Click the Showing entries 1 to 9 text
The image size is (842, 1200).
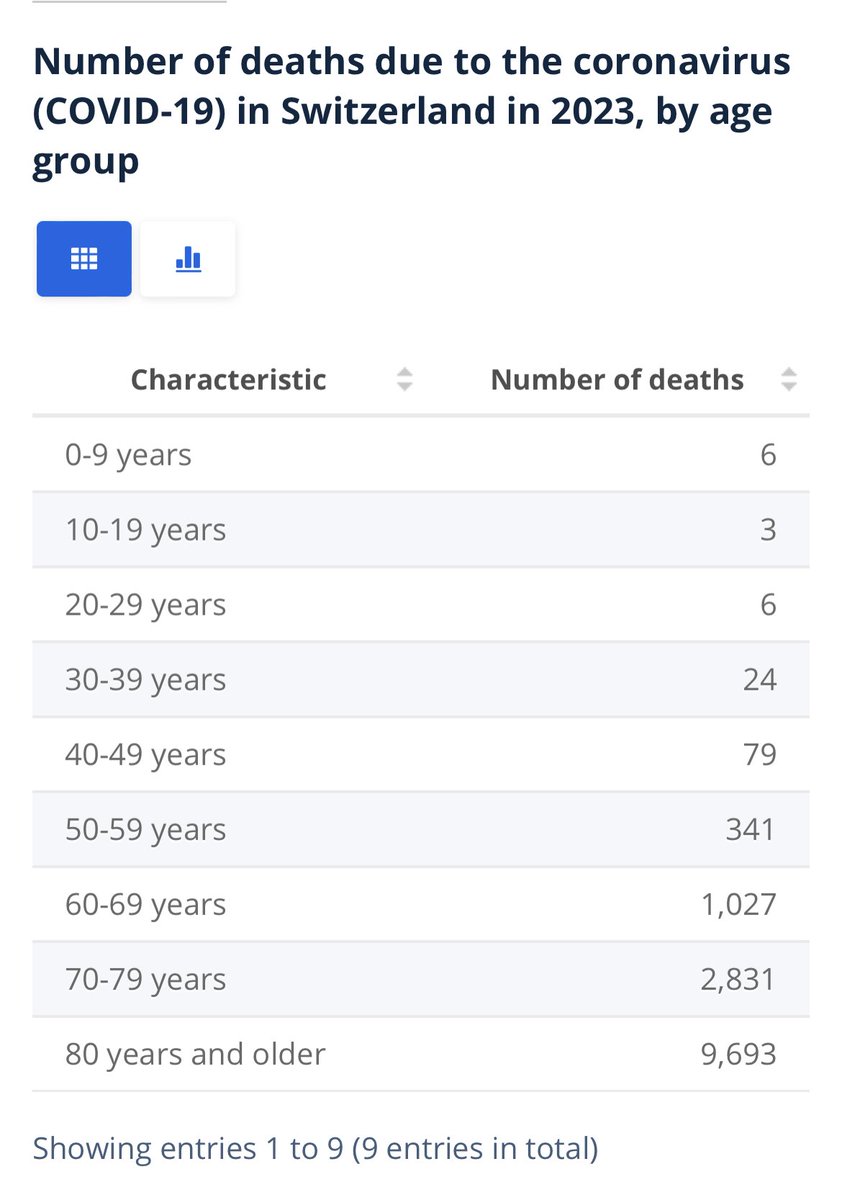(x=315, y=1148)
